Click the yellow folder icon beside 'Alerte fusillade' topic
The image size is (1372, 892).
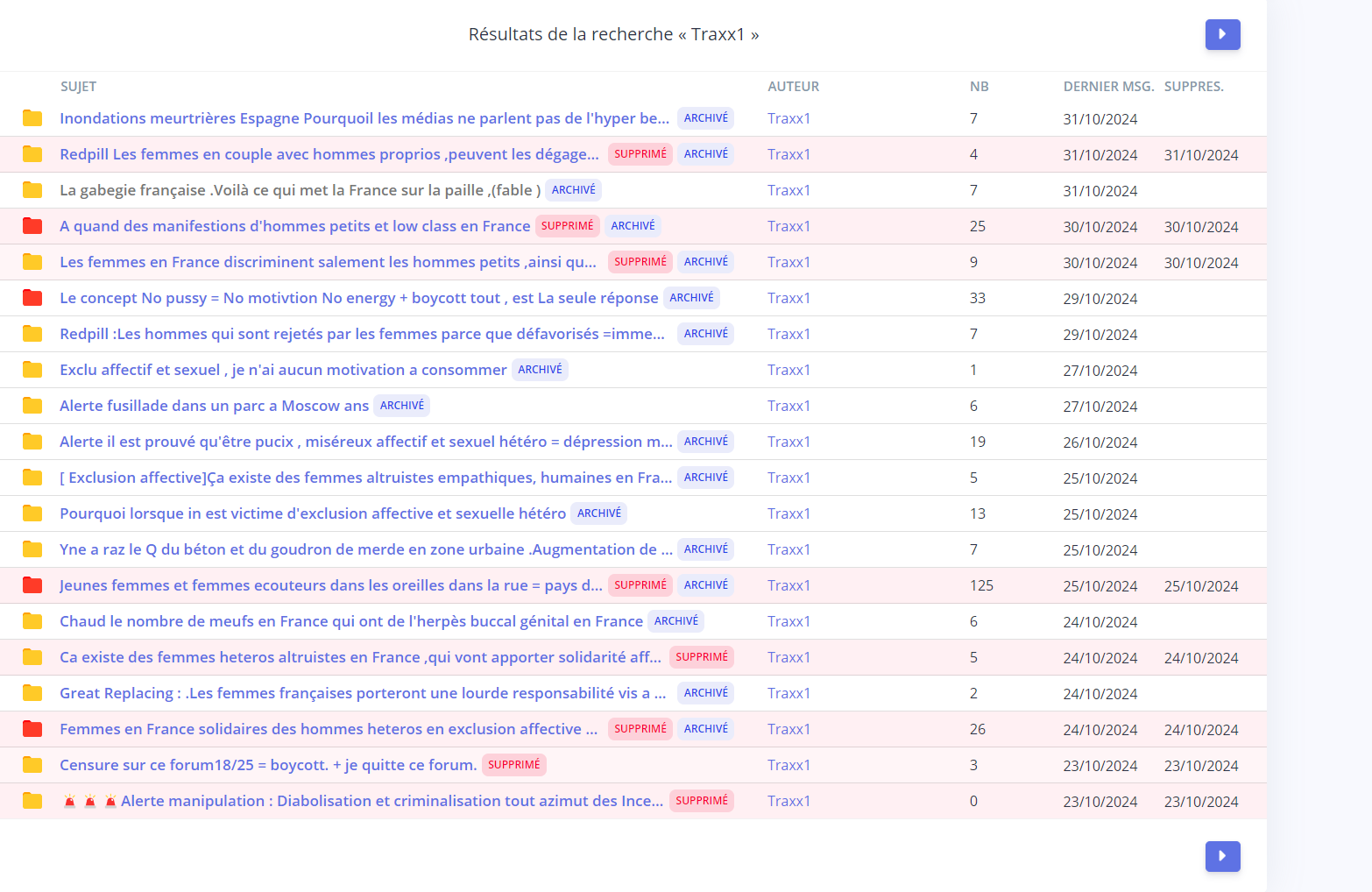tap(32, 406)
